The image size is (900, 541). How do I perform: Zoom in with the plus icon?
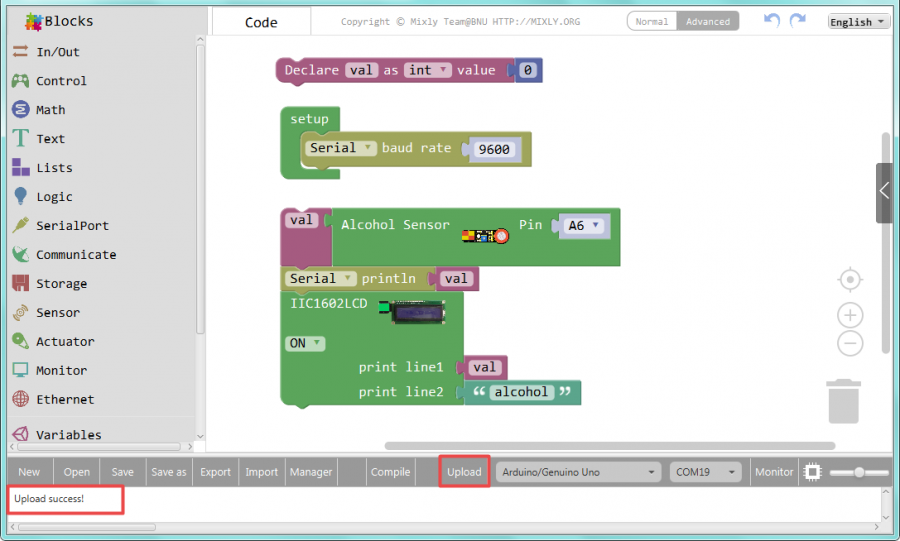point(850,316)
